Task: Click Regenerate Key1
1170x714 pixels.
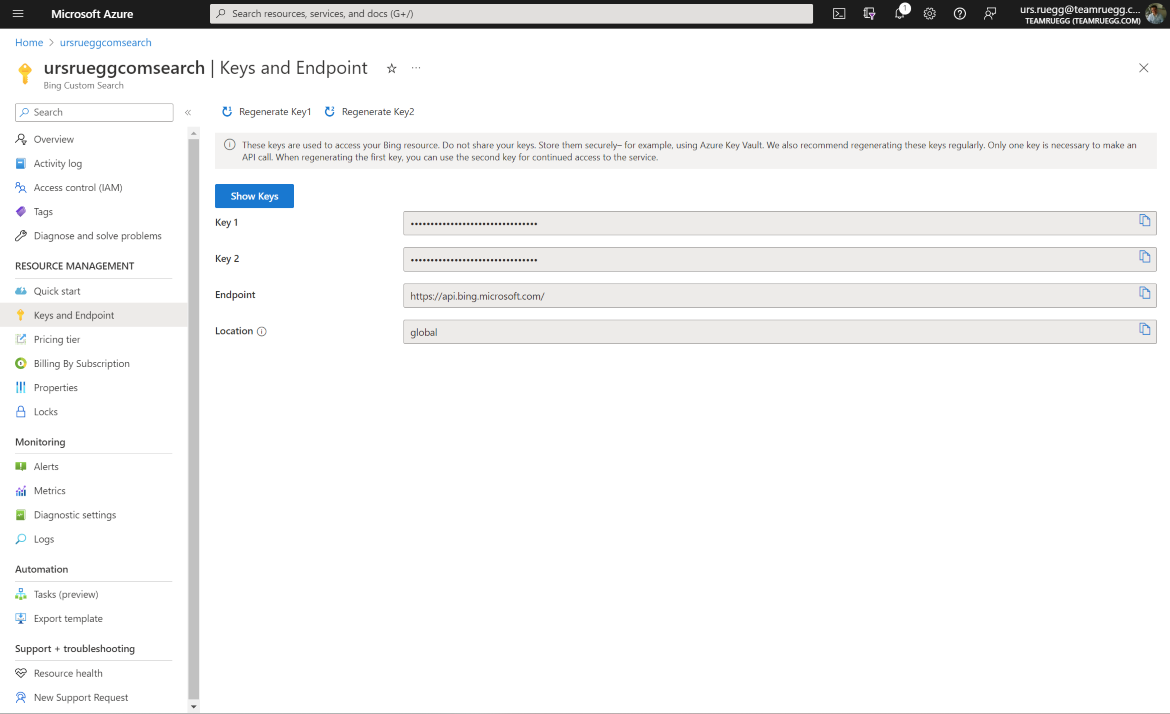Action: (x=266, y=112)
